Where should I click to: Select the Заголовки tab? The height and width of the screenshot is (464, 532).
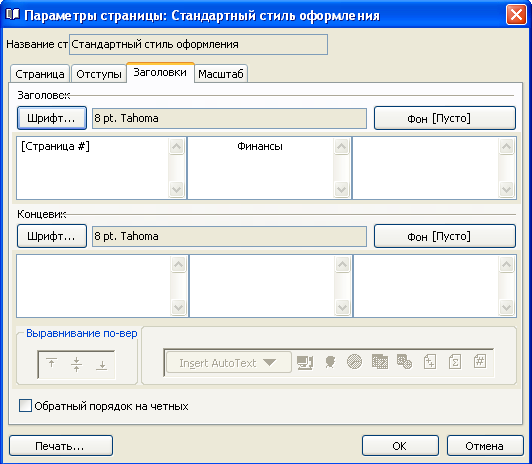pyautogui.click(x=160, y=72)
